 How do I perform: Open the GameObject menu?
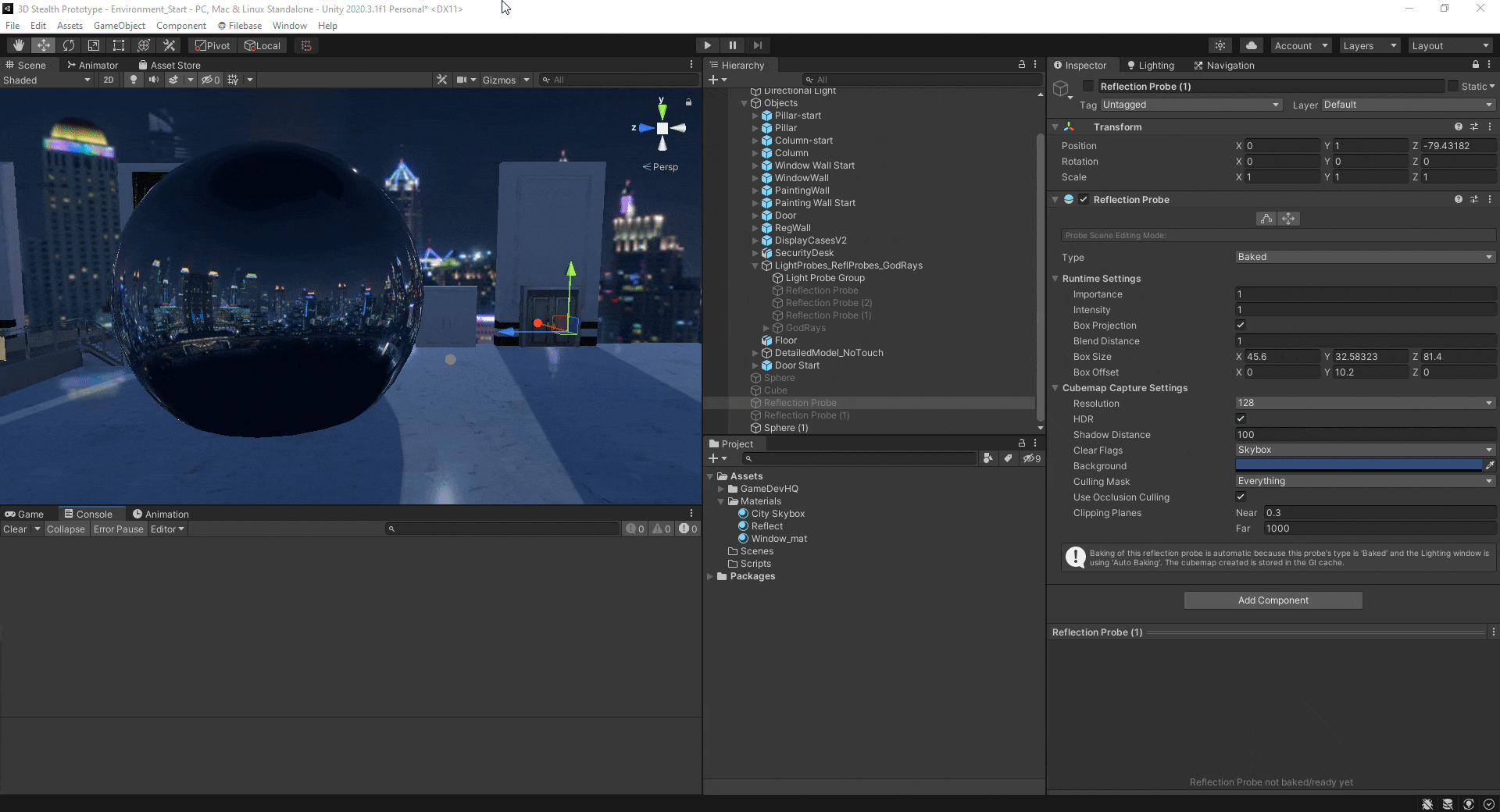(119, 26)
